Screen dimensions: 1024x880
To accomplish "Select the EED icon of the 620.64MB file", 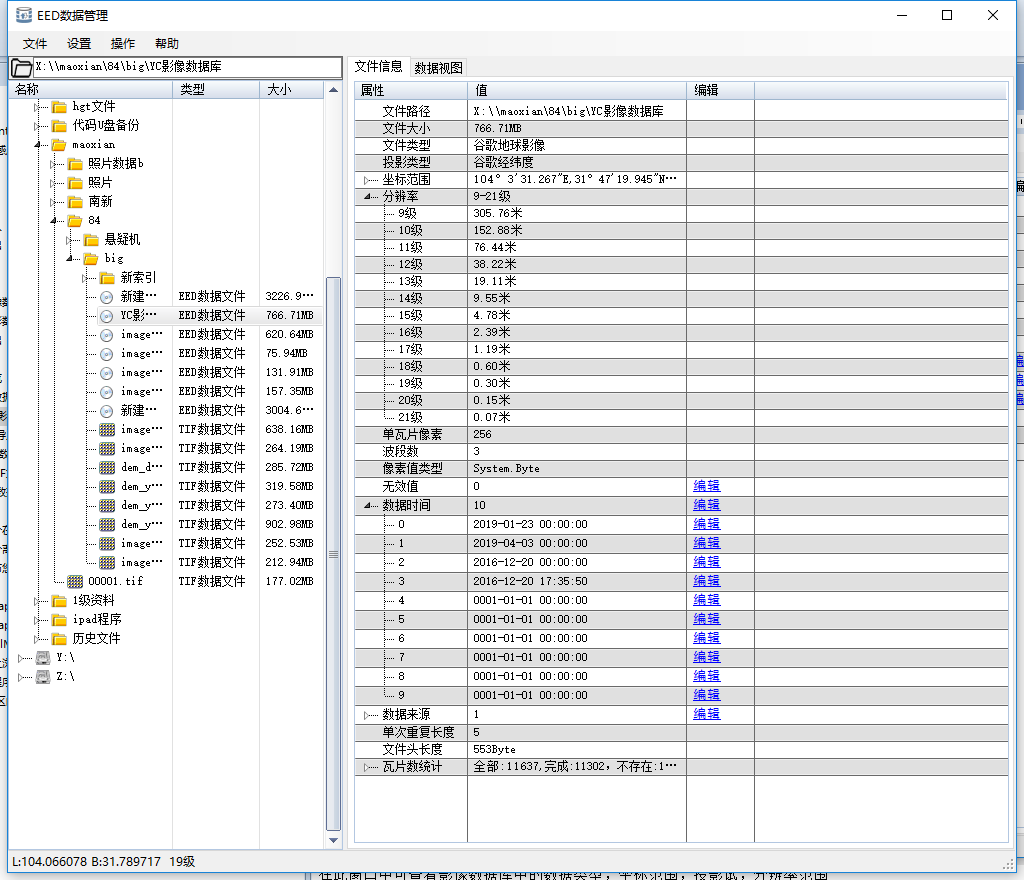I will click(x=107, y=334).
